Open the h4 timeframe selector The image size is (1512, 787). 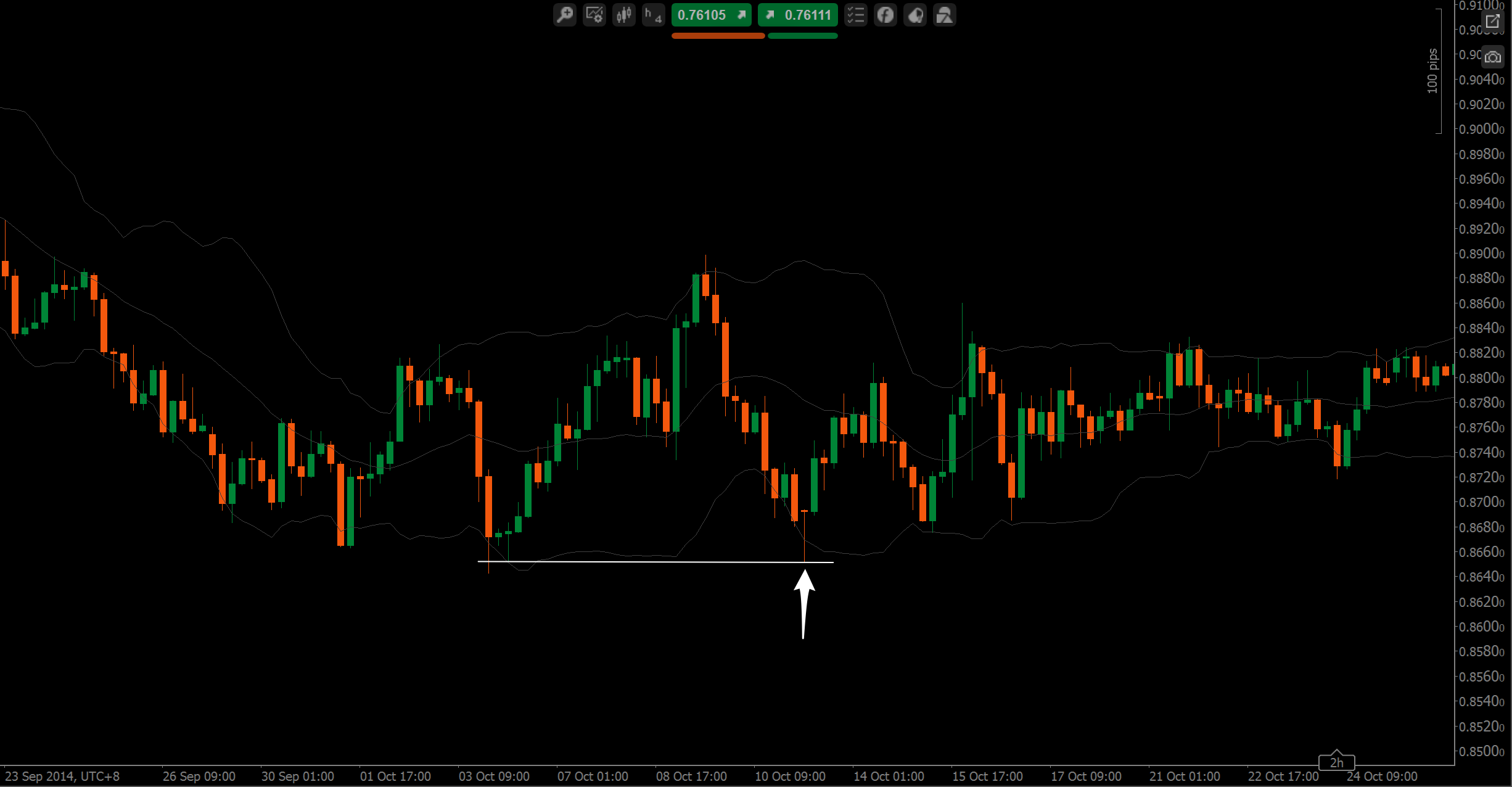click(x=654, y=15)
